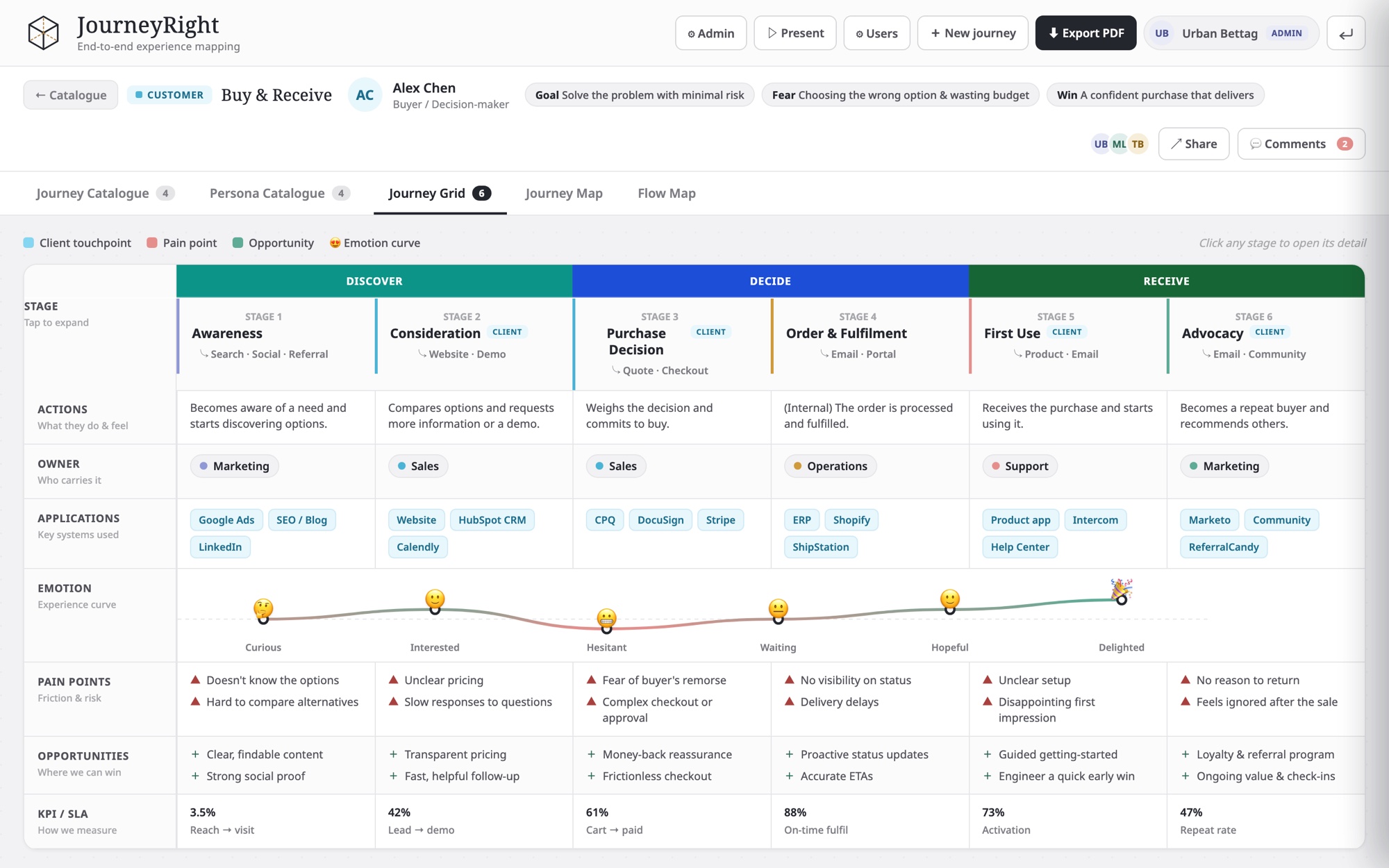
Task: Click the Operations owner chip
Action: [x=830, y=466]
